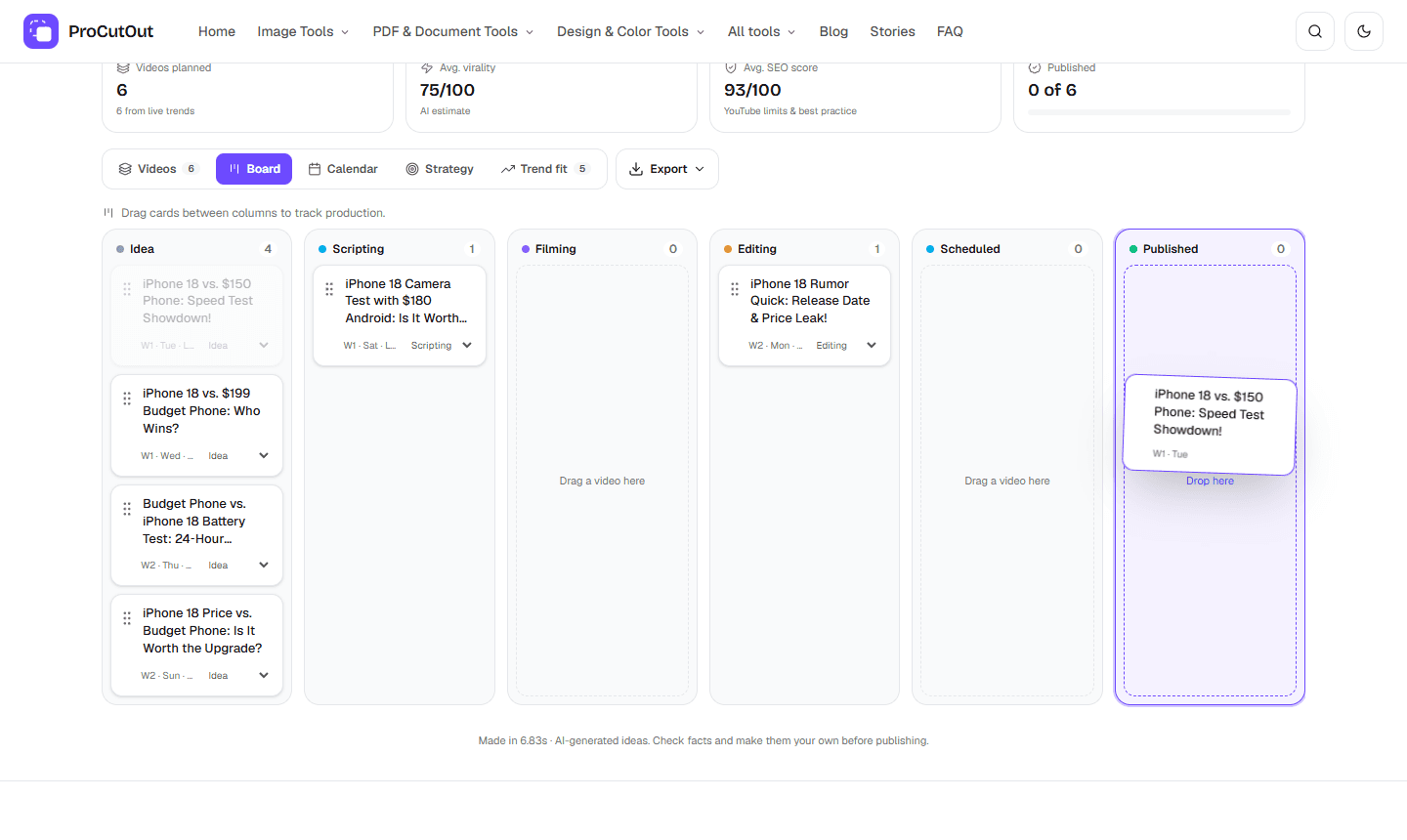Click the Published column header

point(1210,249)
